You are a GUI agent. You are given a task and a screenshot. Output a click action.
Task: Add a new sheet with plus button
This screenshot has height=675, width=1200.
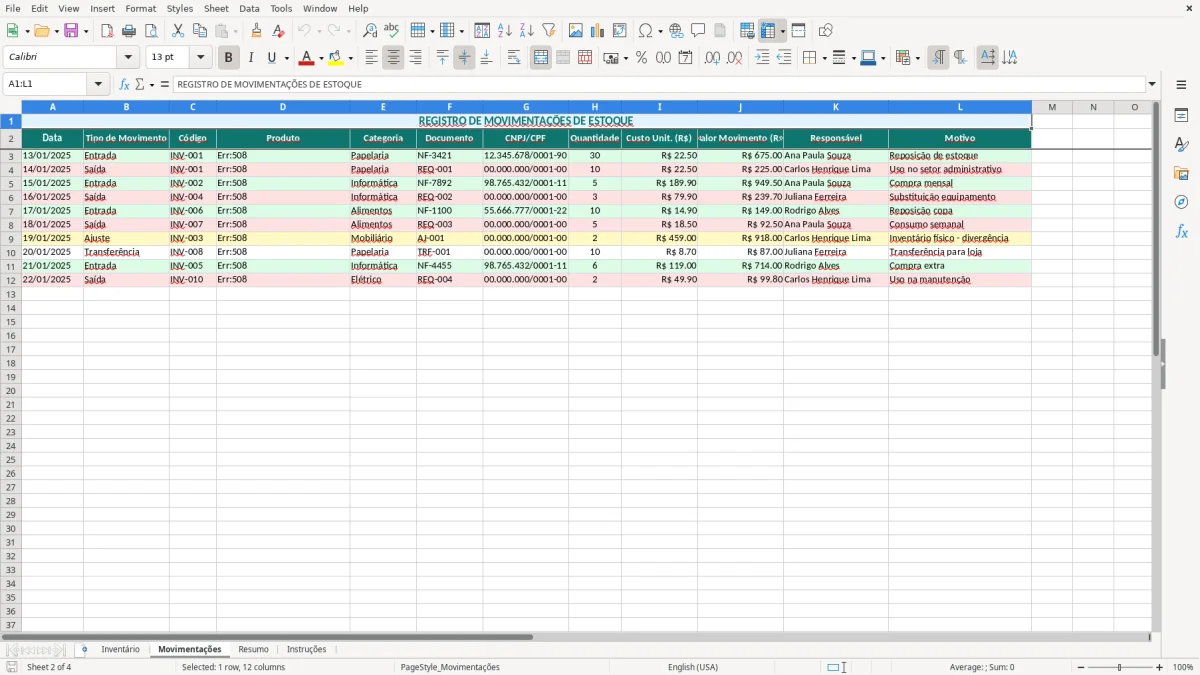(x=84, y=650)
